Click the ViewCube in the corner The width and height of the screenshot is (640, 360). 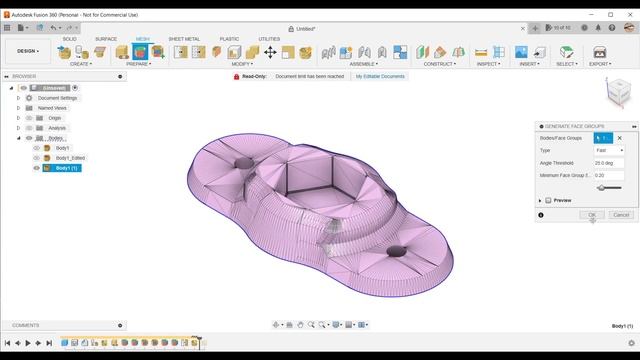[x=618, y=93]
